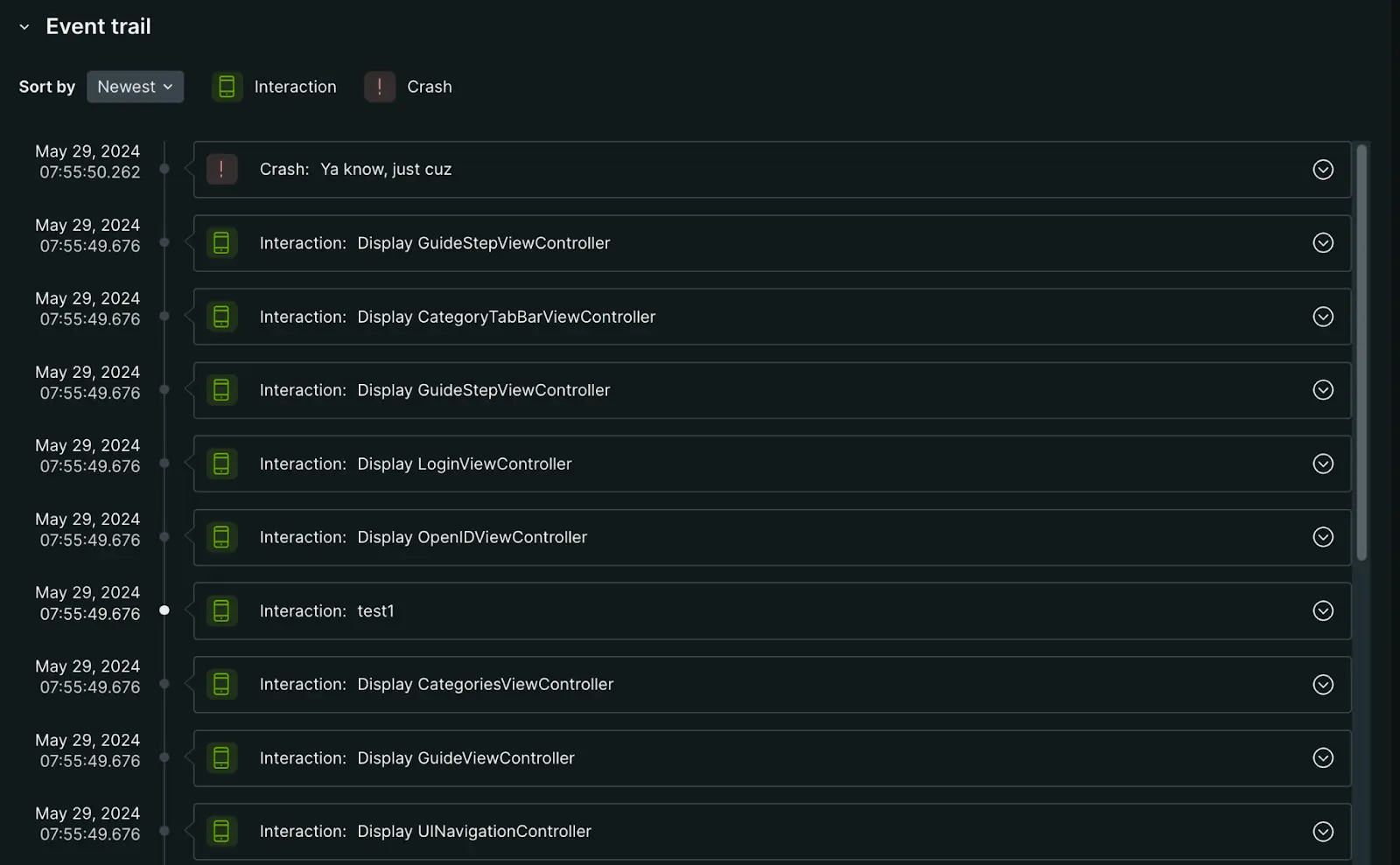
Task: Click the interaction icon on the test1 row
Action: tap(221, 610)
